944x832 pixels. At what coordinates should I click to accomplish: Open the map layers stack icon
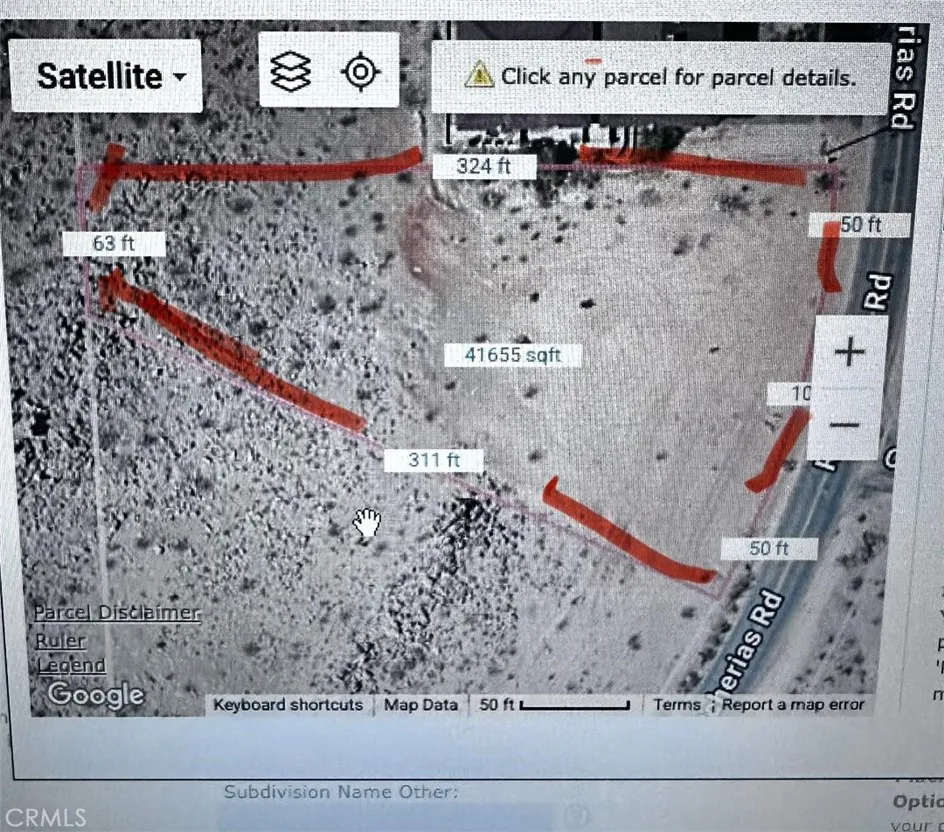290,72
